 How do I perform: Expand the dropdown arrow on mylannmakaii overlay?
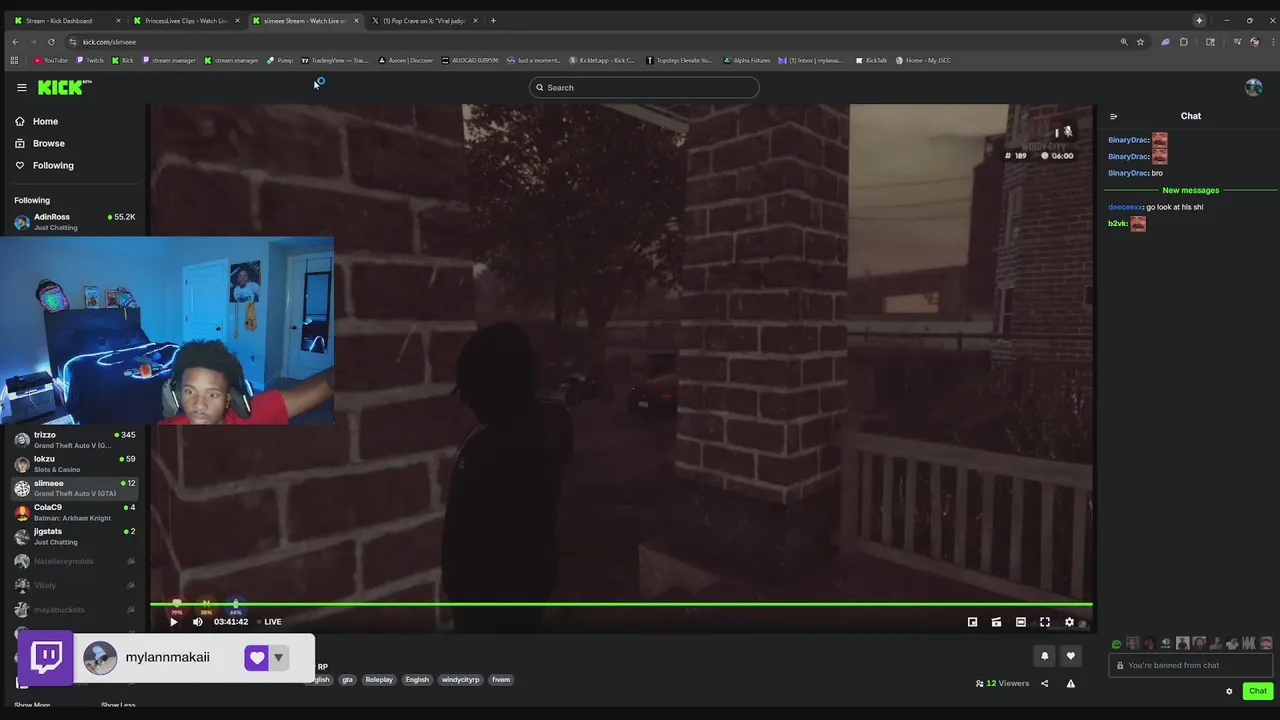[x=279, y=657]
